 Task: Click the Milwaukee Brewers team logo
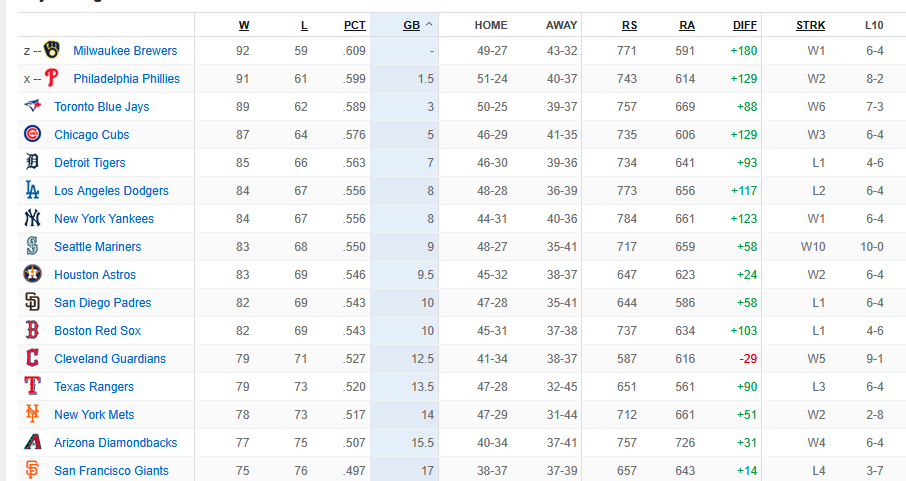pos(52,50)
